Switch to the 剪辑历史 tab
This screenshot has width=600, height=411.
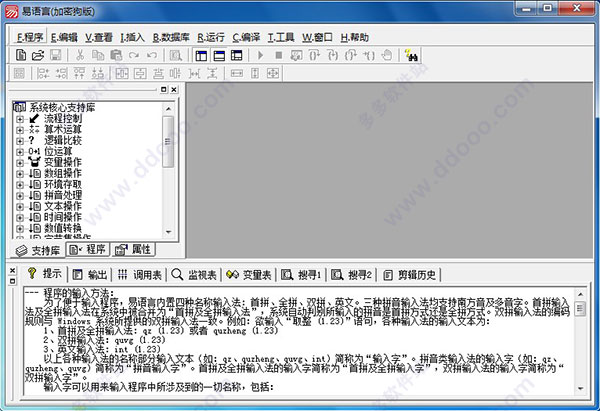(x=409, y=275)
